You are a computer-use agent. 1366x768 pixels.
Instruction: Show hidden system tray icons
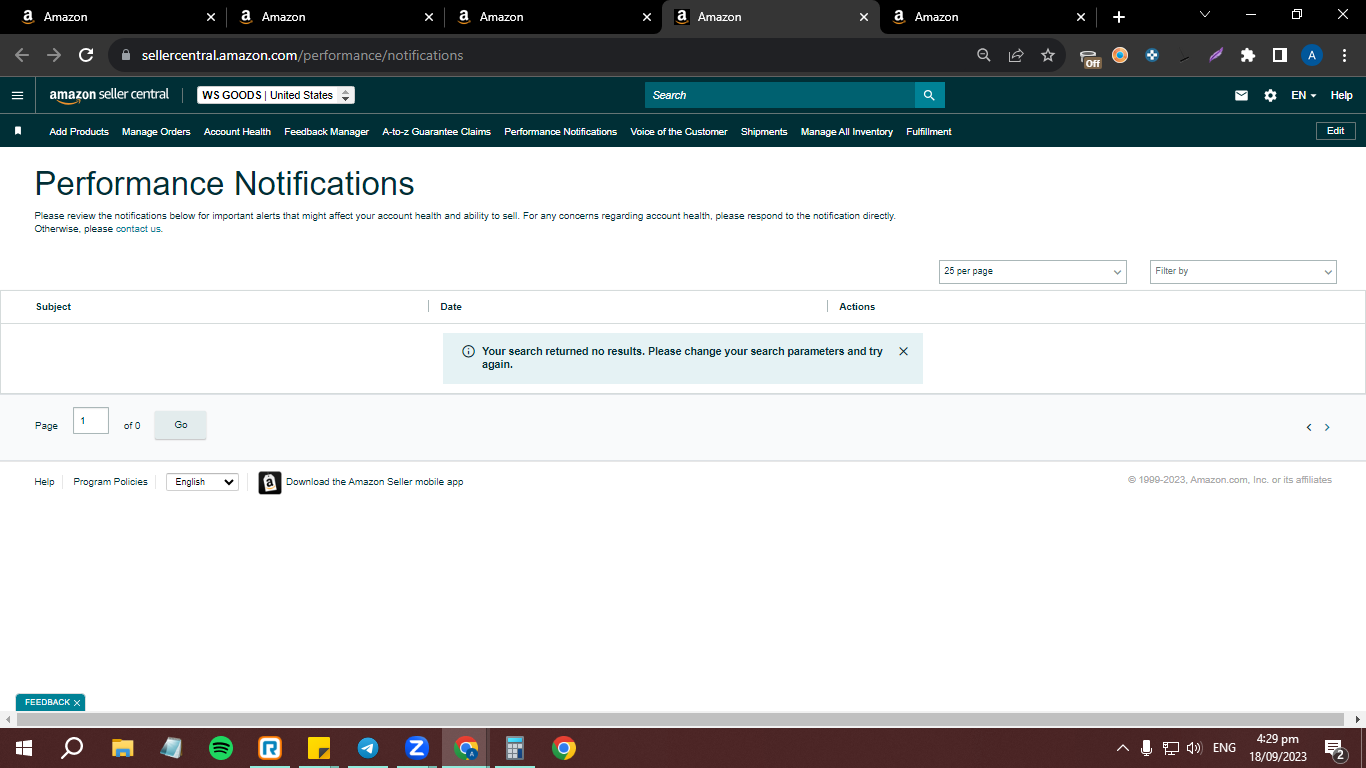(x=1122, y=748)
